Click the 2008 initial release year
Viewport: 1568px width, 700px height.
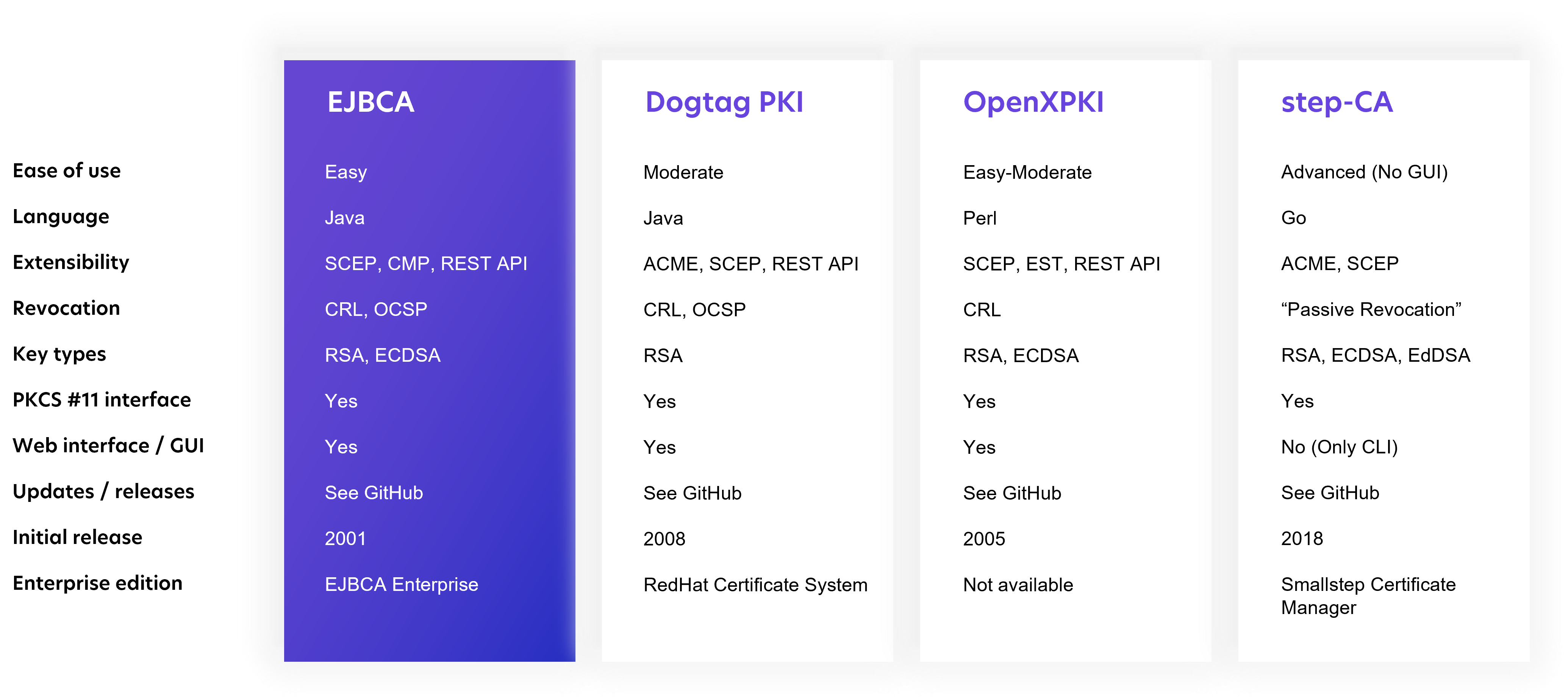click(664, 539)
